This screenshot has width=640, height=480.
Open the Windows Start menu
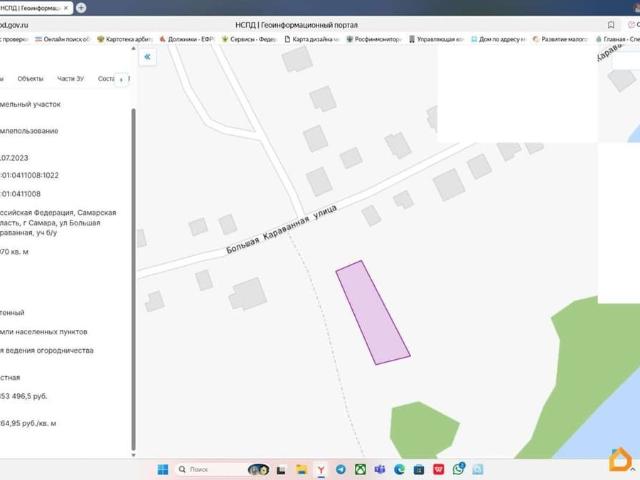tap(163, 469)
